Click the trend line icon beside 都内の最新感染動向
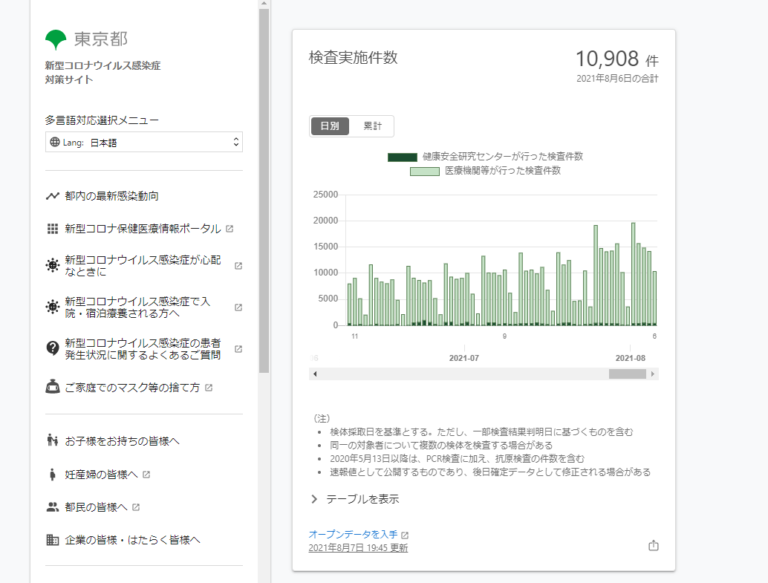 tap(52, 196)
